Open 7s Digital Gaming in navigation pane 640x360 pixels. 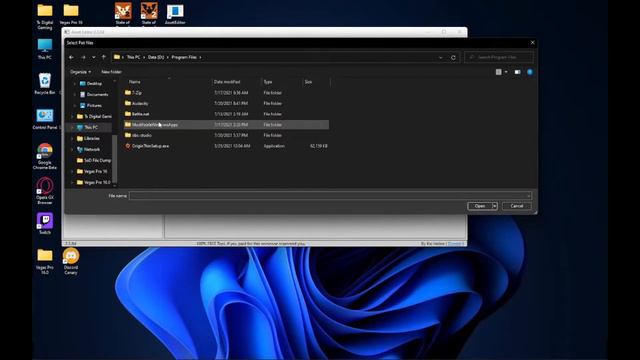[x=98, y=116]
